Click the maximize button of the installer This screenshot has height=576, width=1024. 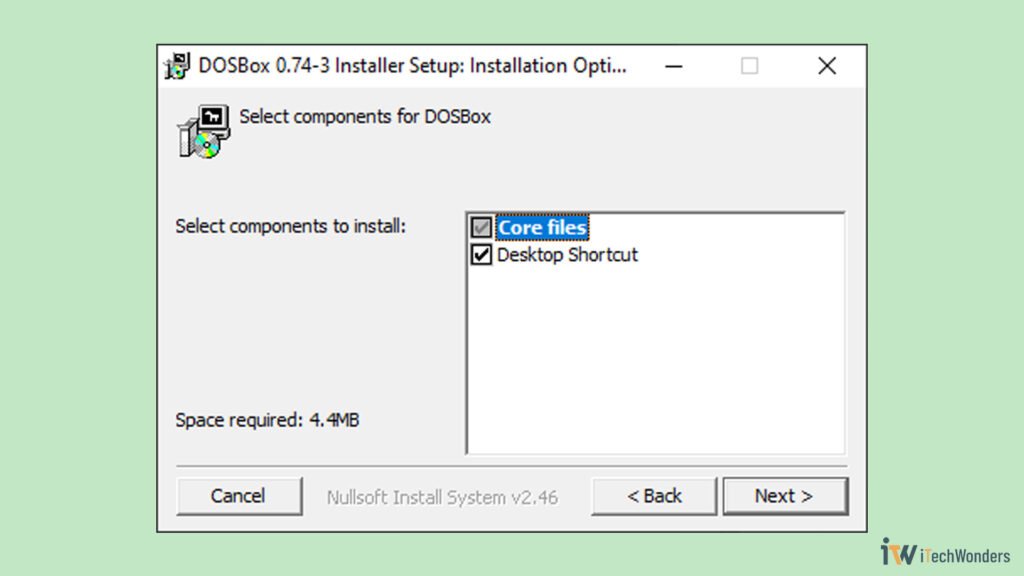coord(750,65)
